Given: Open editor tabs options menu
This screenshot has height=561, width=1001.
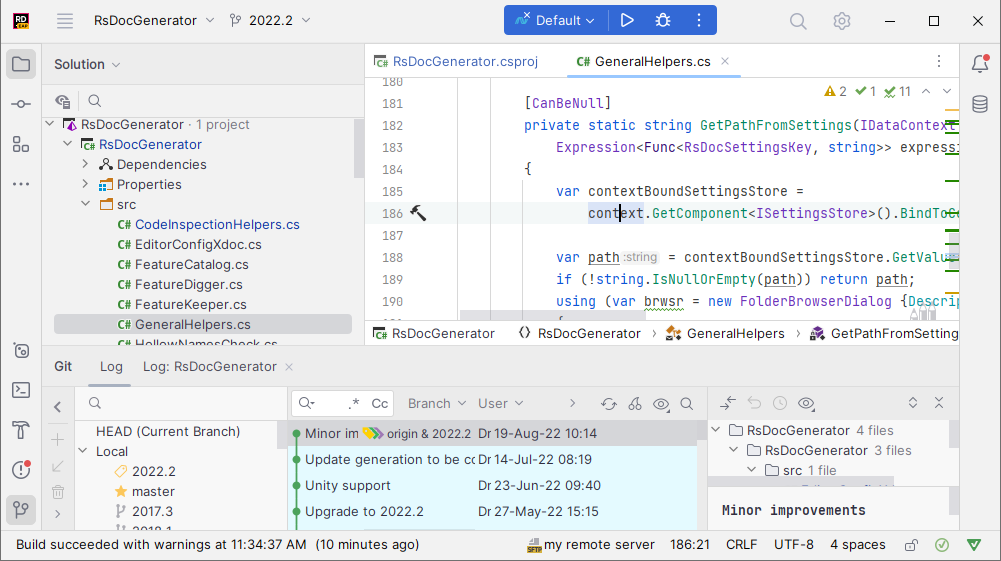Looking at the screenshot, I should tap(938, 61).
